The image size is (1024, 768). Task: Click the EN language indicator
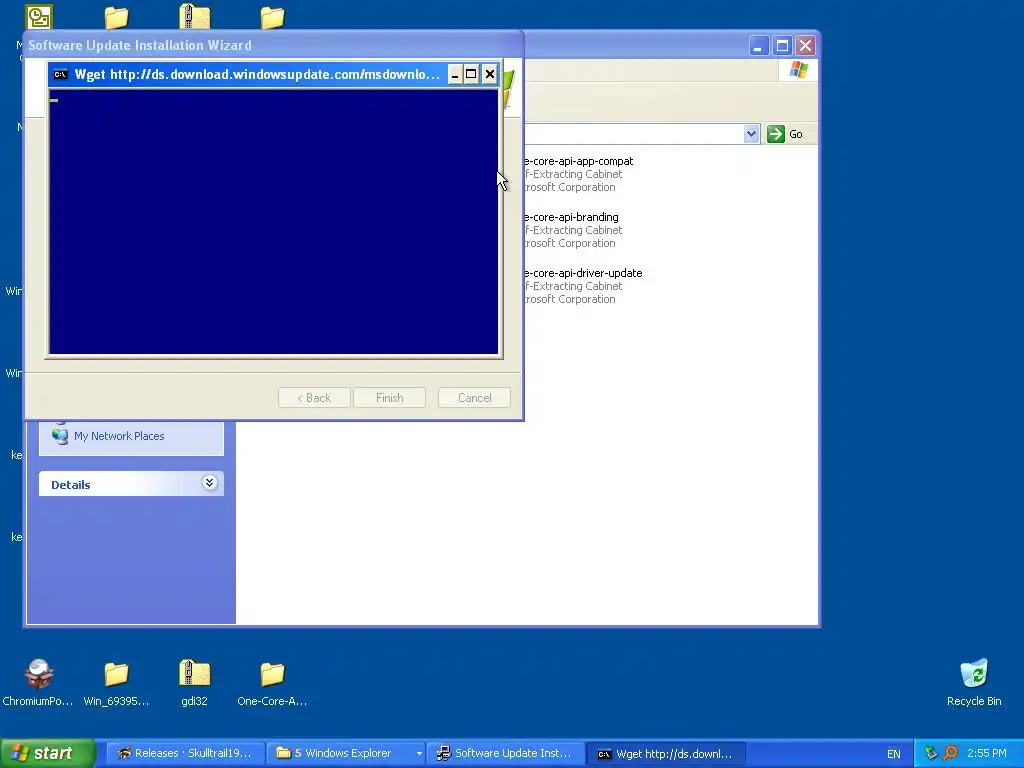click(x=893, y=754)
